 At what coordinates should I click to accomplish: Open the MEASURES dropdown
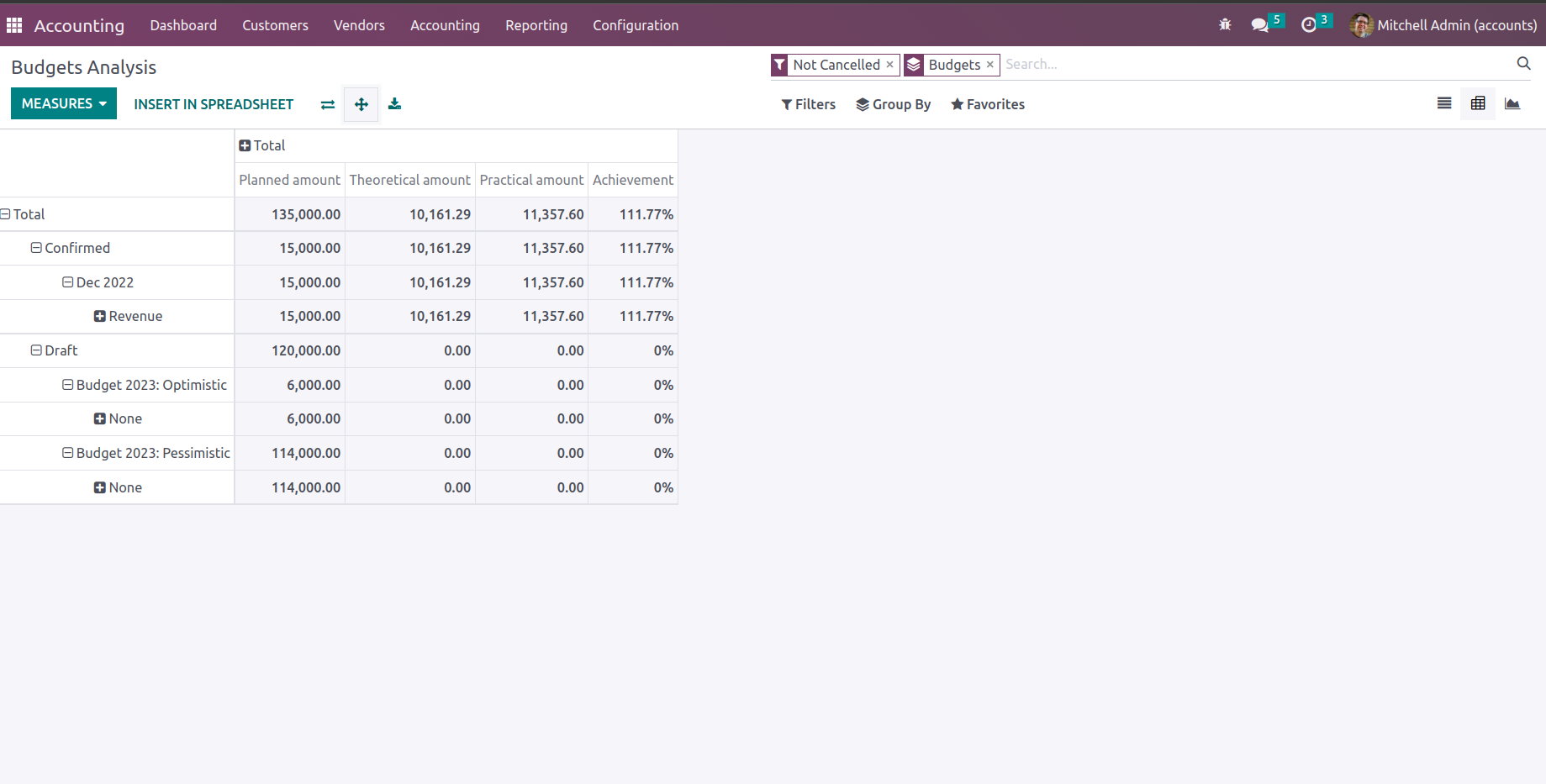64,103
